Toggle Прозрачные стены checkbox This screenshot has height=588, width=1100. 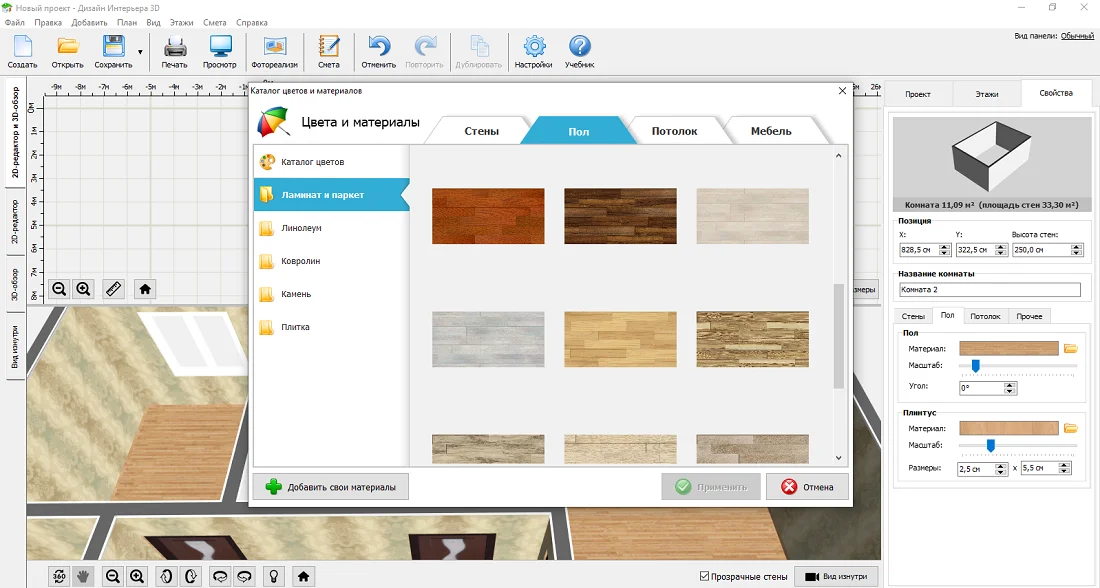(x=706, y=576)
